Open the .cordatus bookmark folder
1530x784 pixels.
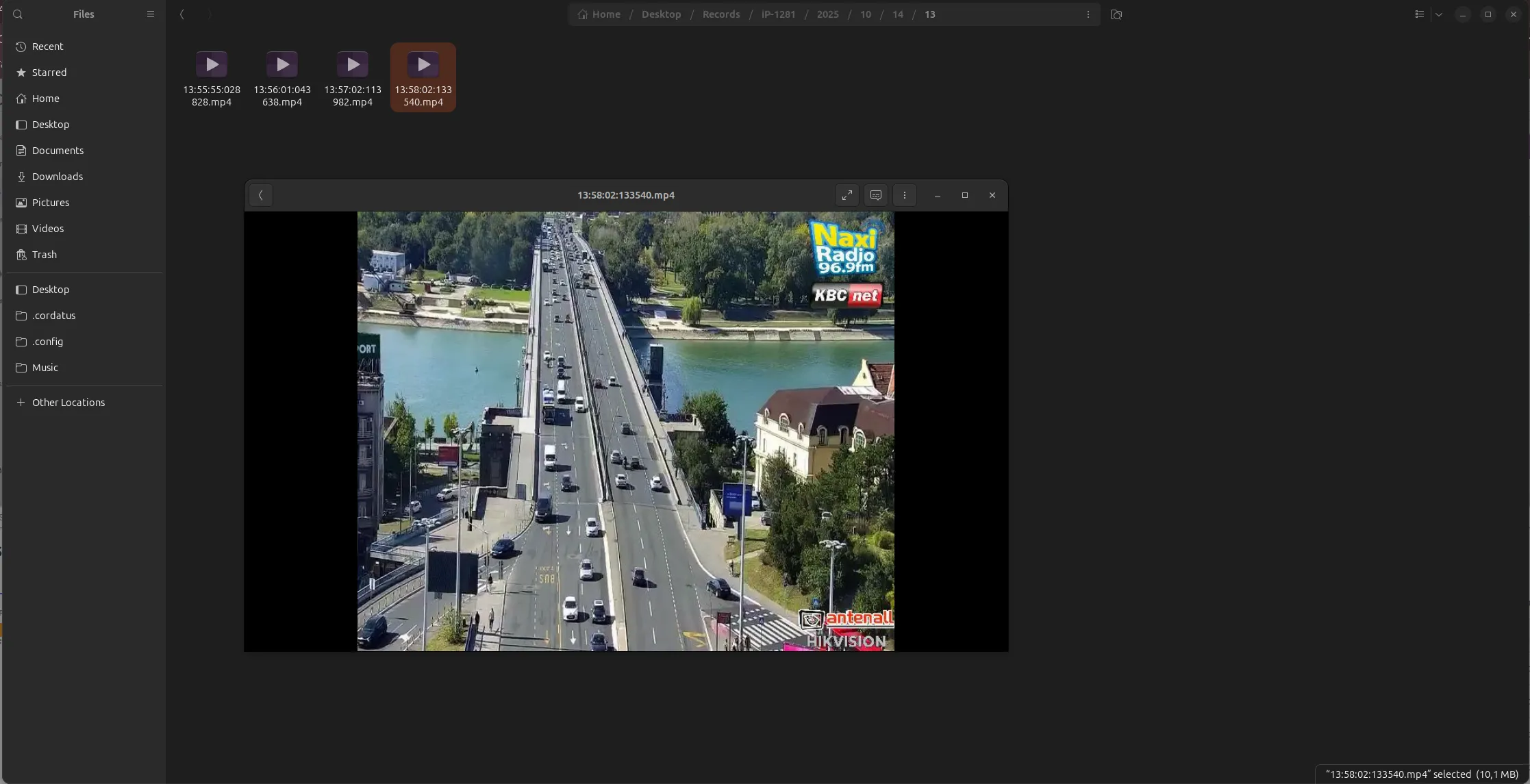53,316
